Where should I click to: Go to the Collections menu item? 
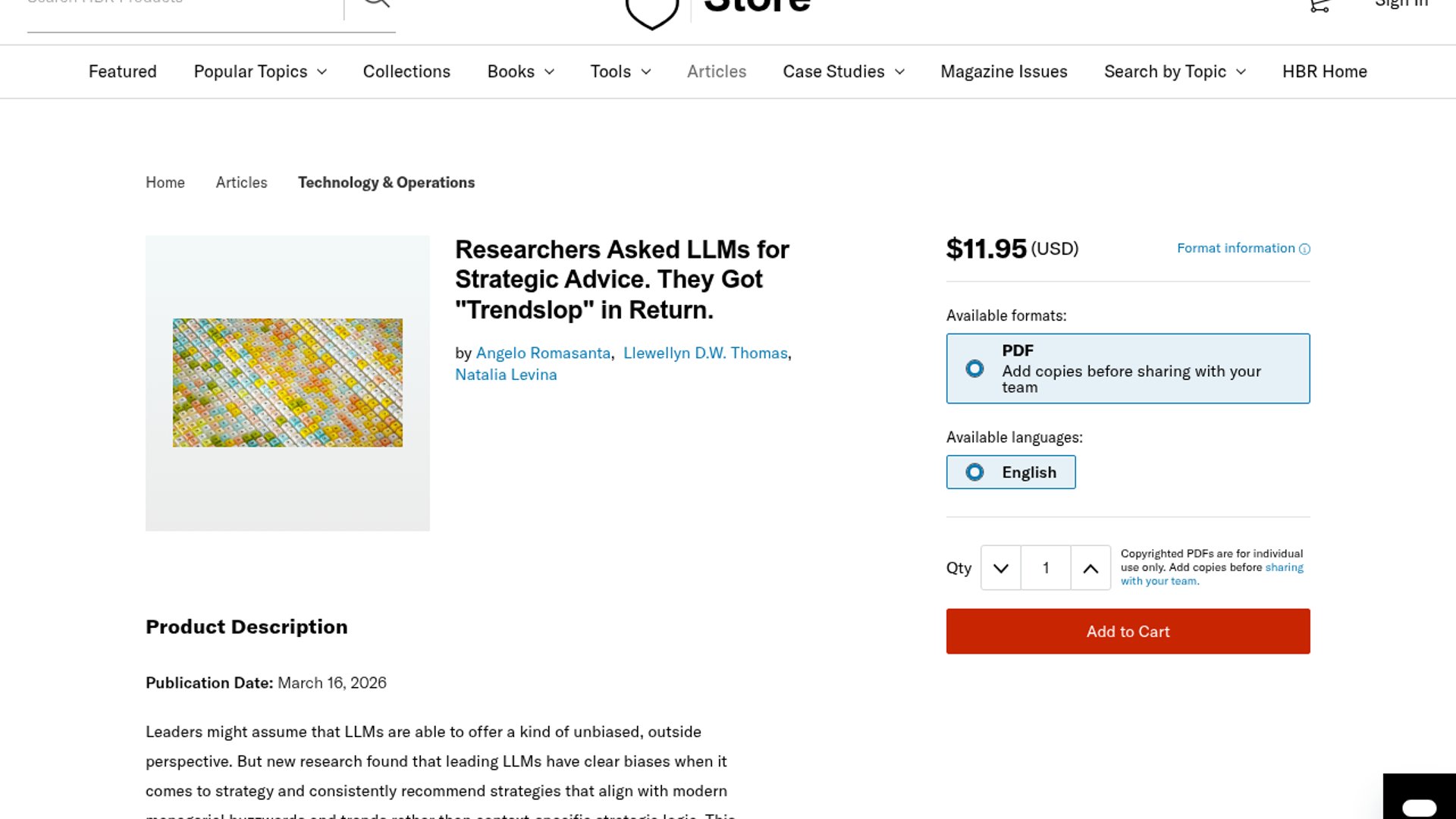click(x=406, y=71)
